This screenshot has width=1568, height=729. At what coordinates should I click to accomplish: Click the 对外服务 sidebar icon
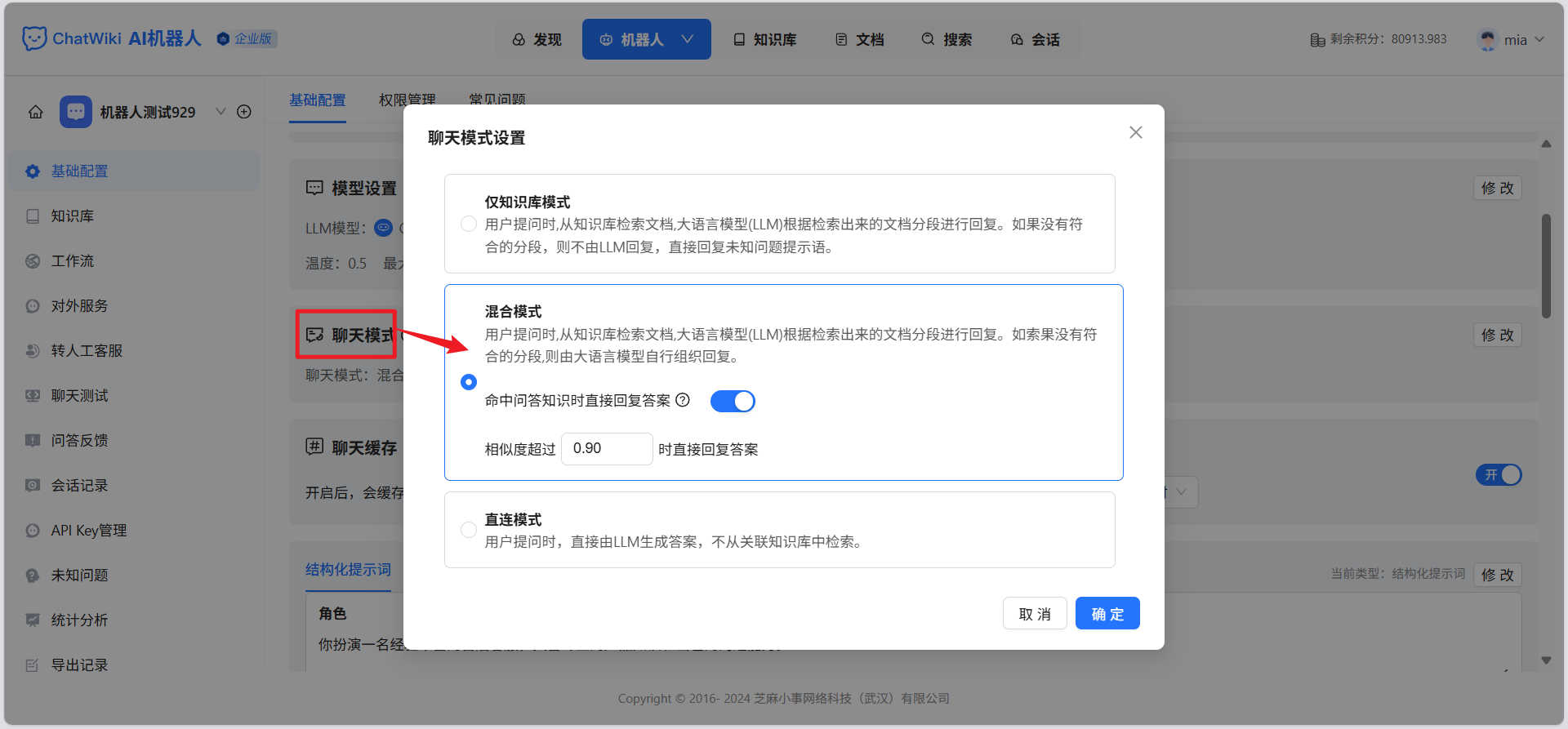(x=33, y=306)
